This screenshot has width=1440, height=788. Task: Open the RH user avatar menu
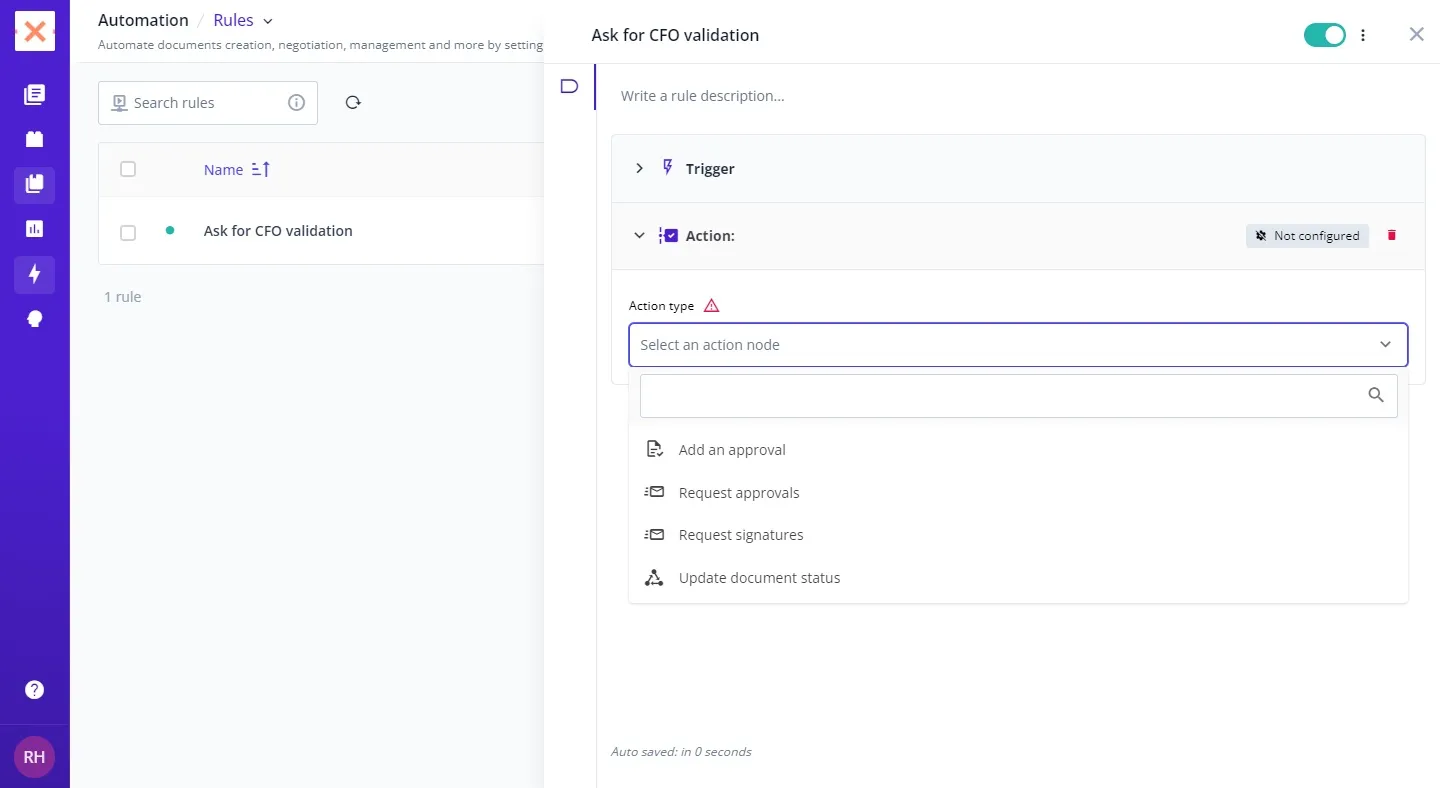(x=34, y=757)
